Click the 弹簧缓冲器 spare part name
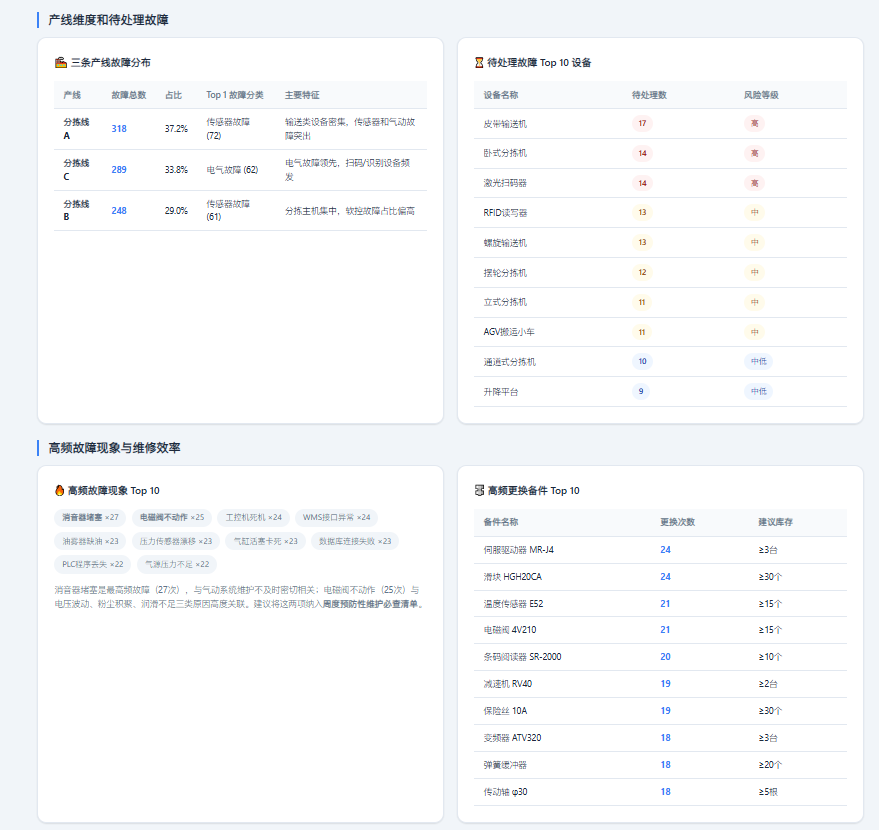Screen dimensions: 879x830 505,765
